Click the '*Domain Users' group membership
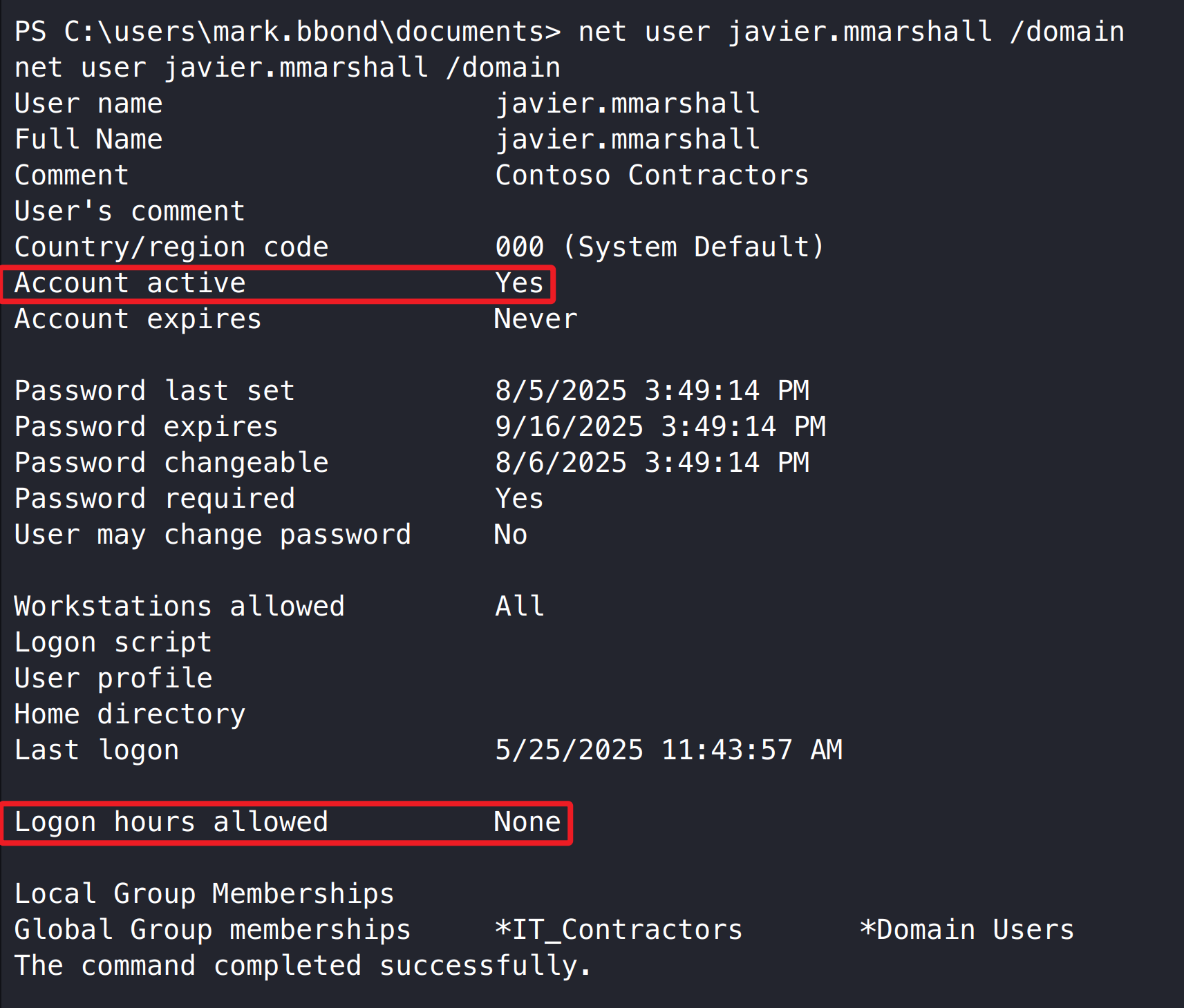 (966, 930)
